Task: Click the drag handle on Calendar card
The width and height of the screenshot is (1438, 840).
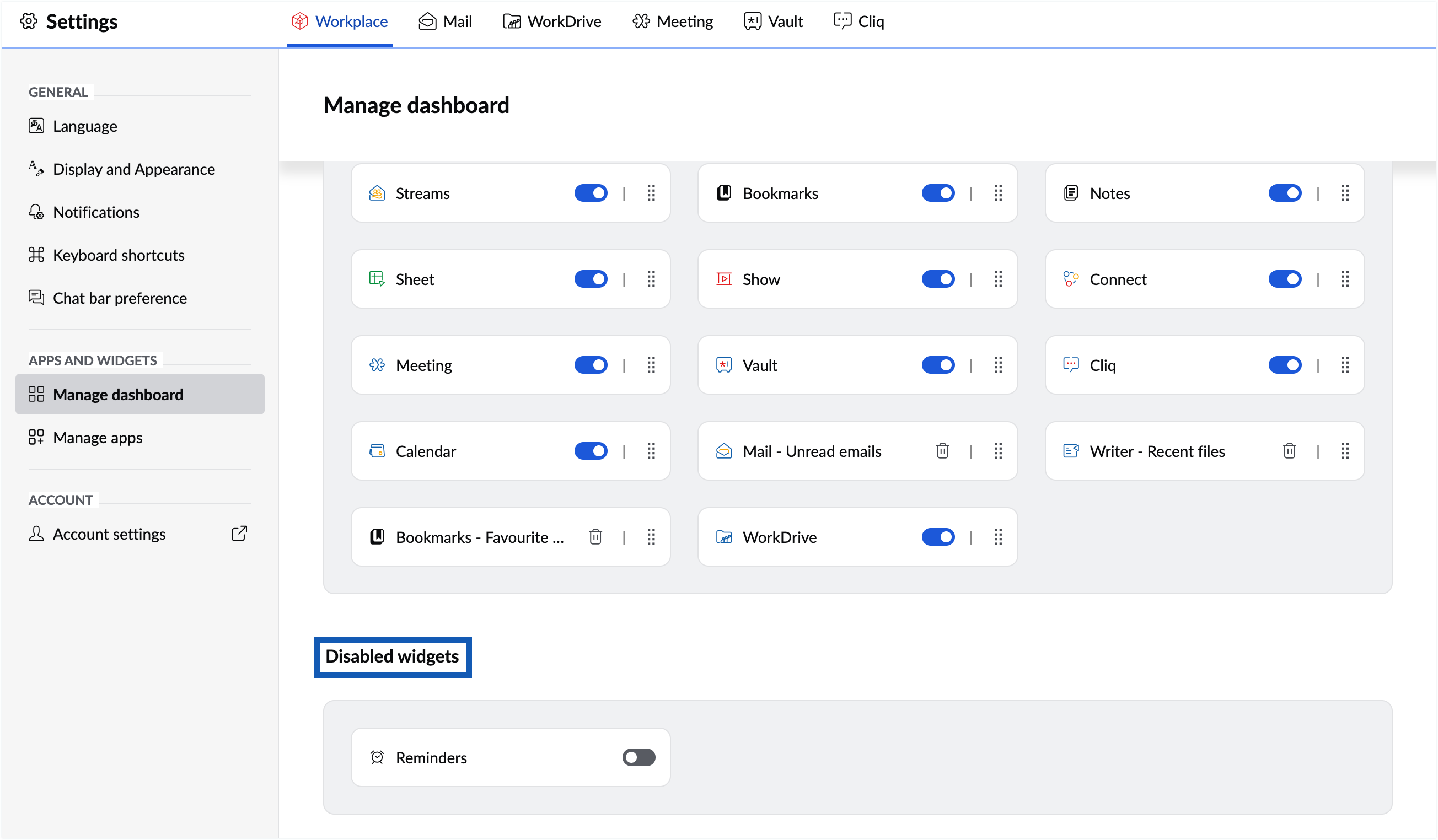Action: [651, 451]
